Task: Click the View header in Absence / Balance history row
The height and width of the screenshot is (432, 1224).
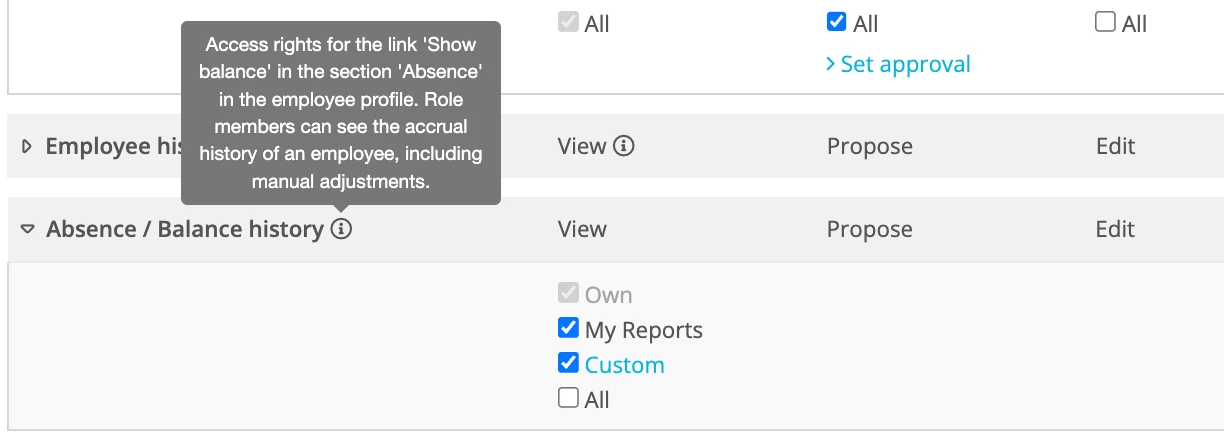Action: pyautogui.click(x=582, y=230)
